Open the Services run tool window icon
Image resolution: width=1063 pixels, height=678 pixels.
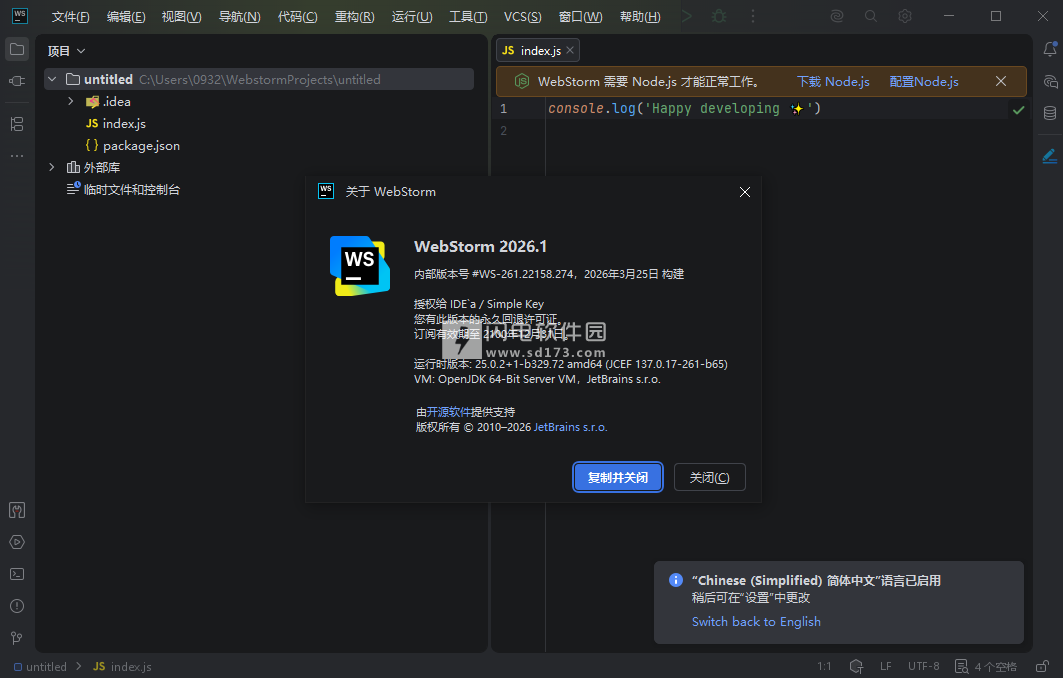16,542
